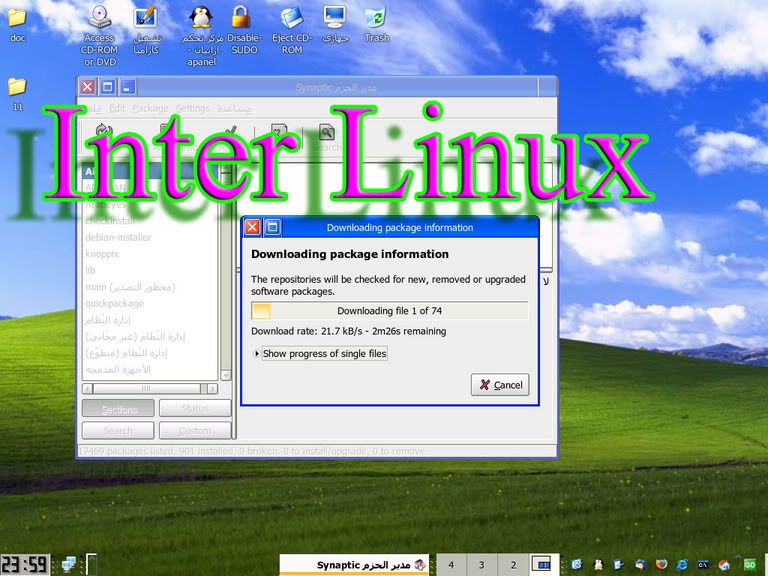Maximize the Downloading package information dialog
Viewport: 768px width, 576px height.
coord(272,227)
